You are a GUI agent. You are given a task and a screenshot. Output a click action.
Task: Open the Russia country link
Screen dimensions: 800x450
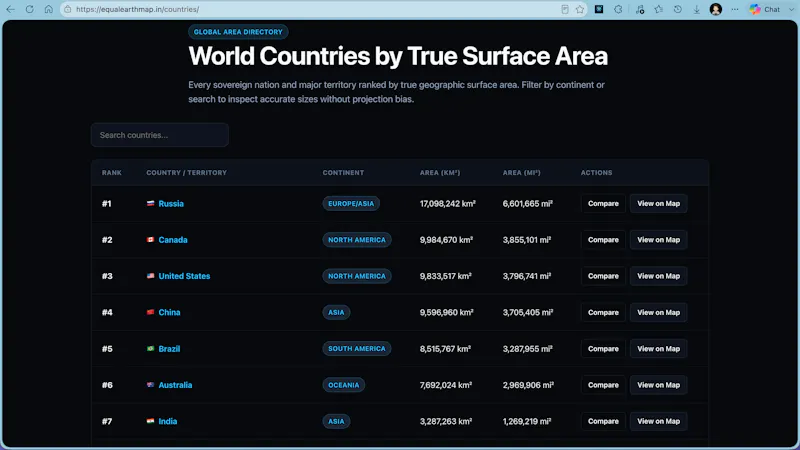[x=171, y=204]
